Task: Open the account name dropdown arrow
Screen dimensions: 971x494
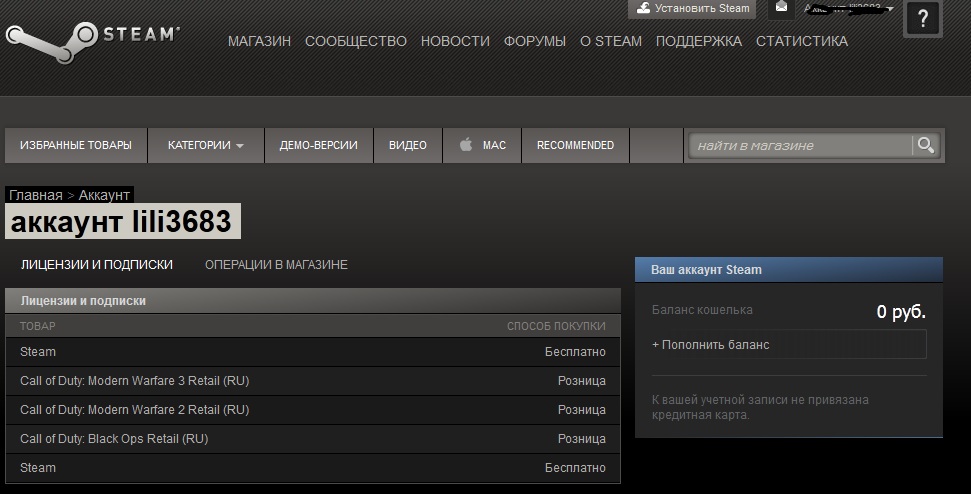Action: point(890,9)
